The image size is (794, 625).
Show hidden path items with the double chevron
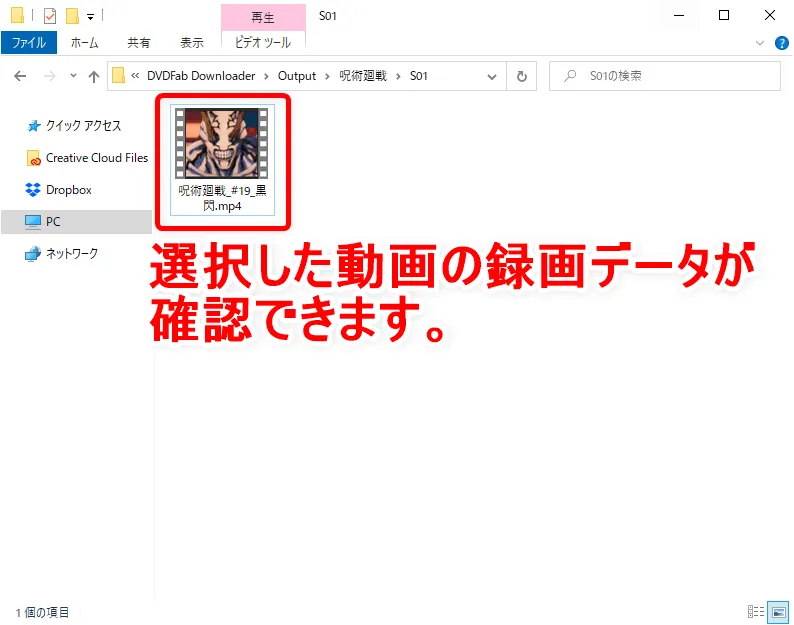135,75
